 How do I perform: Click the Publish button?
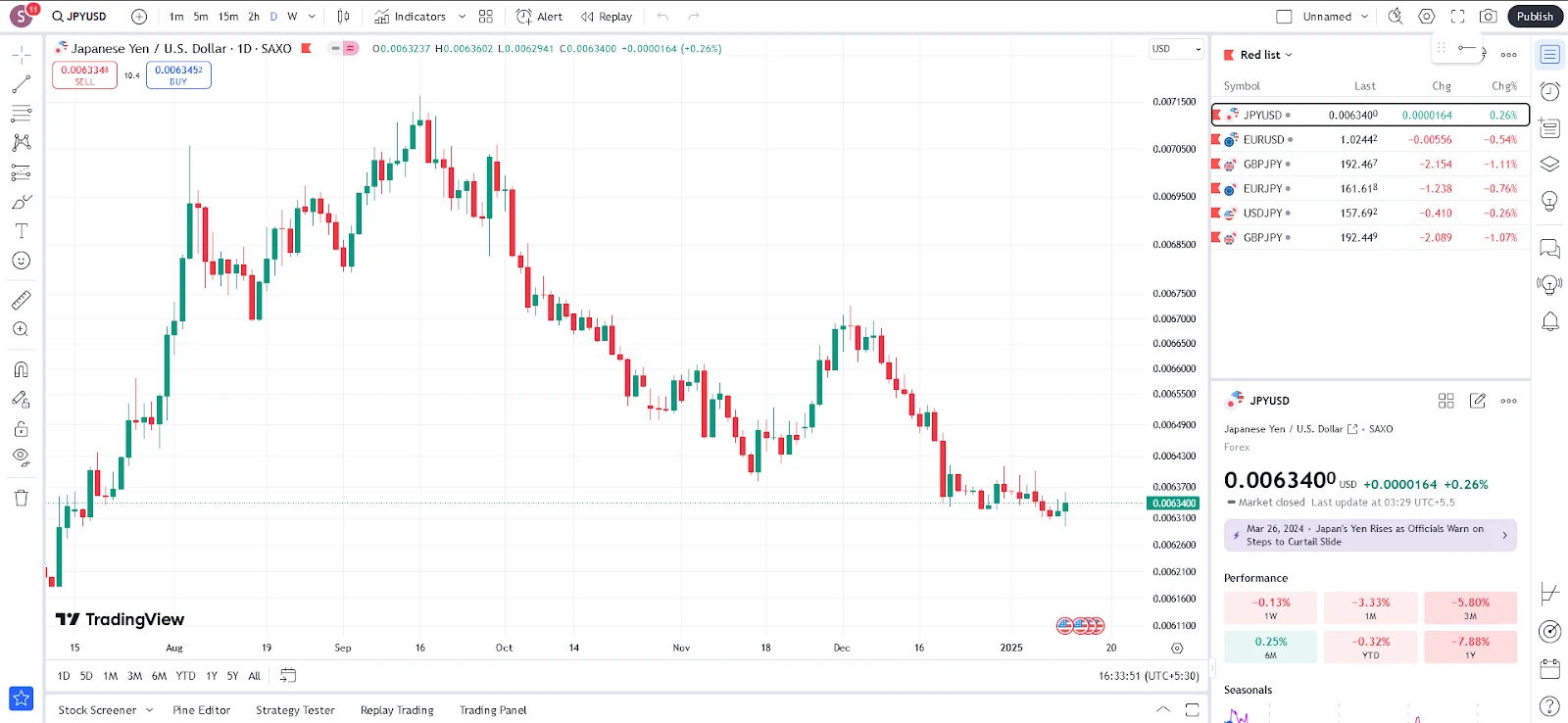(x=1535, y=17)
